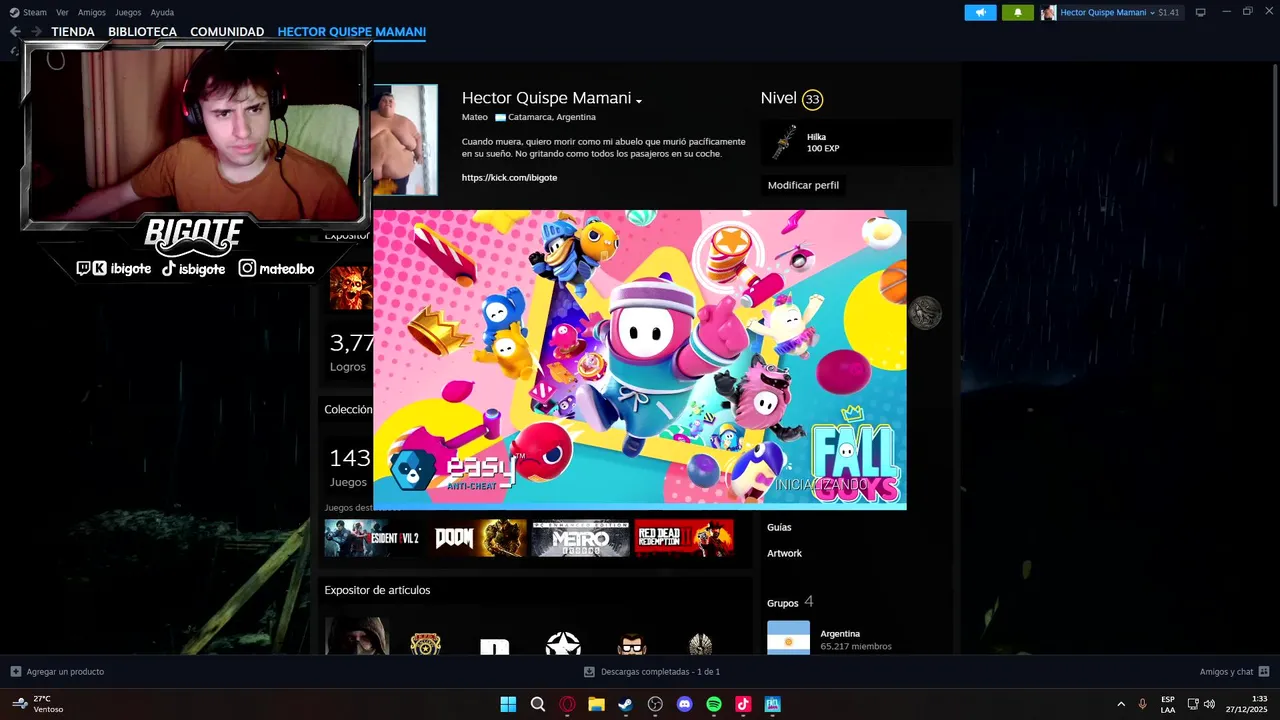This screenshot has width=1280, height=720.
Task: Click the profile avatar picture
Action: 405,140
